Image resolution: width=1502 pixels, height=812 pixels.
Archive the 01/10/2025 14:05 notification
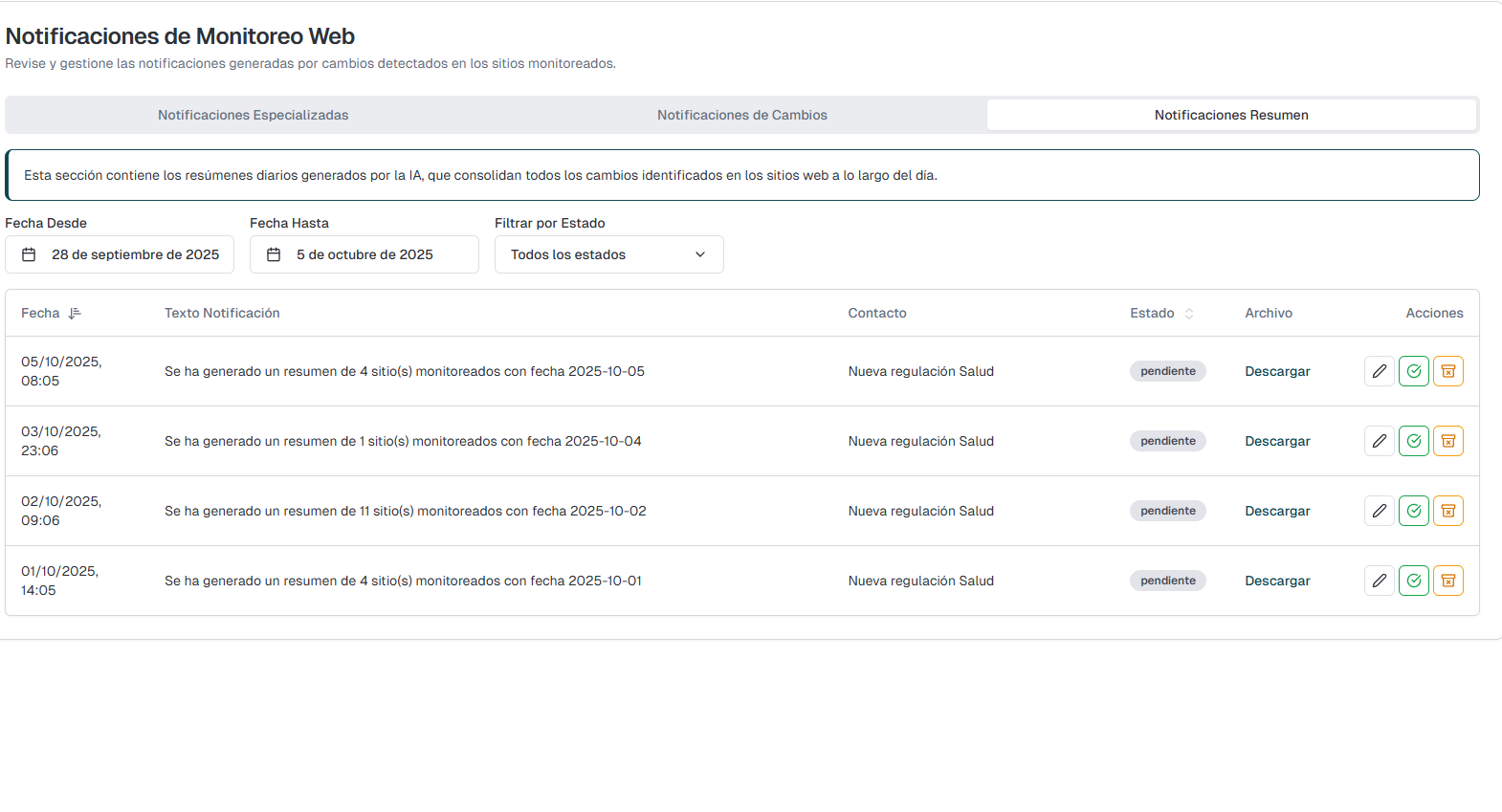[1447, 581]
